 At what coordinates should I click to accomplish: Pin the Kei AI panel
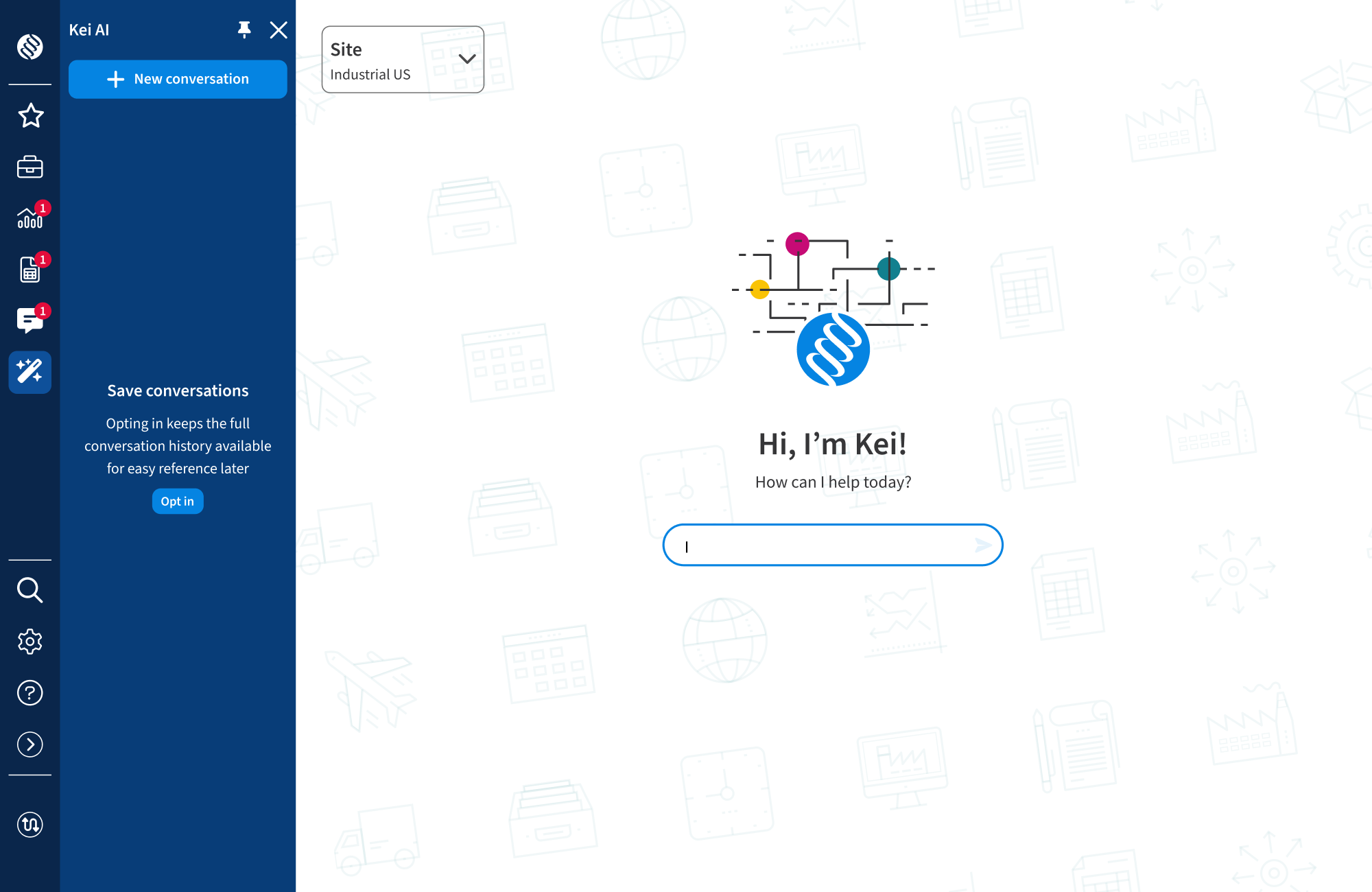tap(244, 30)
